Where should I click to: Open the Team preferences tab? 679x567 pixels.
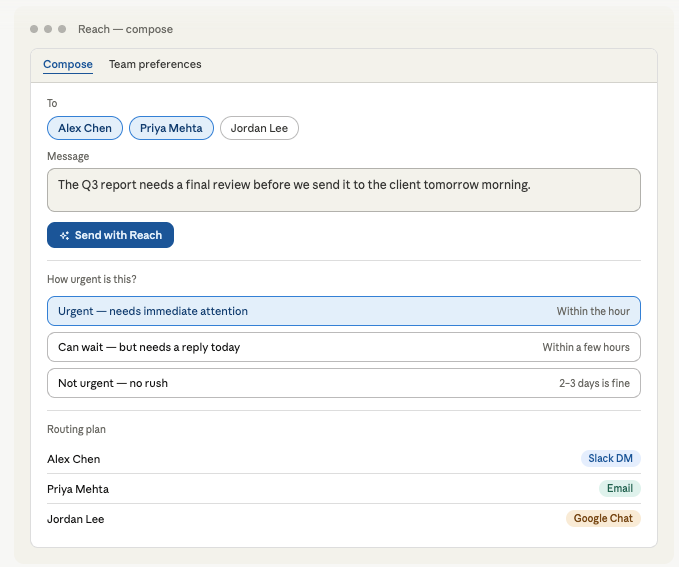[155, 64]
